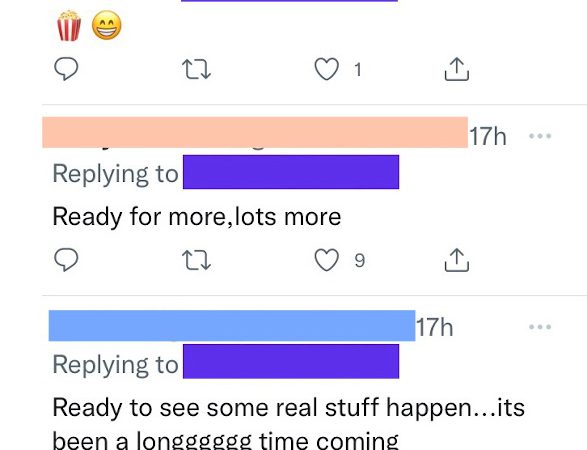Open purple mention in orange-header tweet
The height and width of the screenshot is (450, 587).
(x=291, y=172)
